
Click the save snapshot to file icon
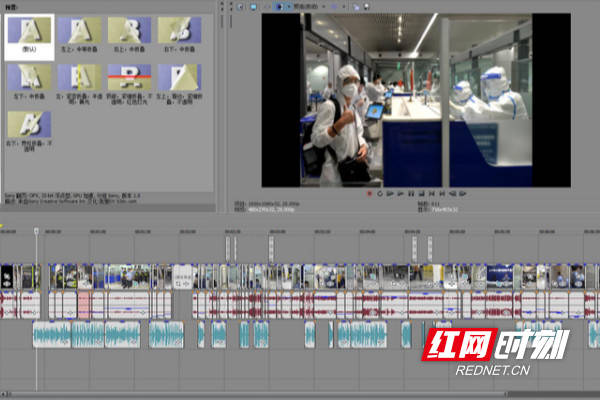366,7
